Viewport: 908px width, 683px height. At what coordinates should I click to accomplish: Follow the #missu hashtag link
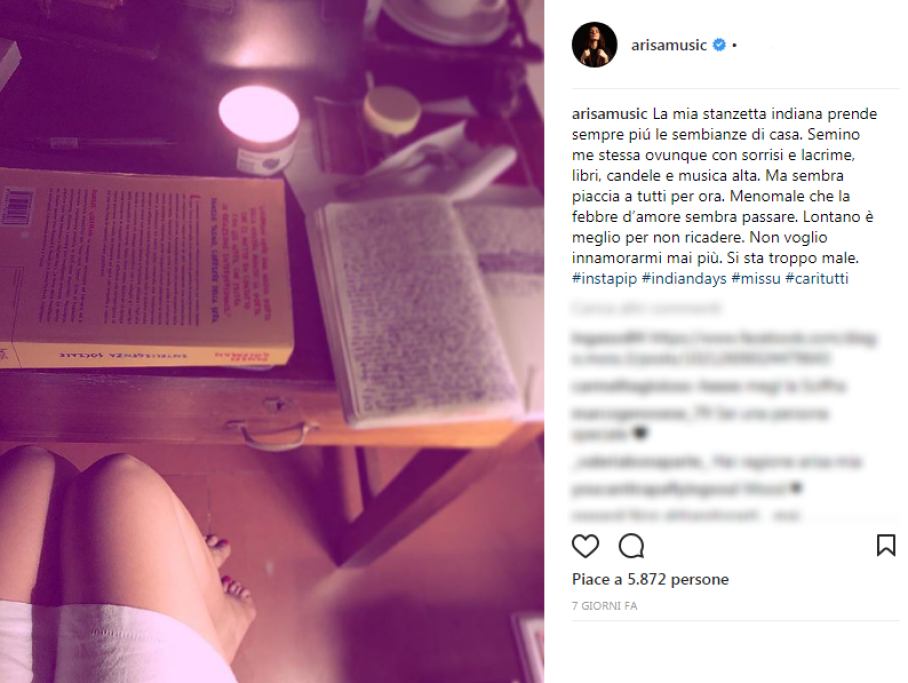[756, 279]
